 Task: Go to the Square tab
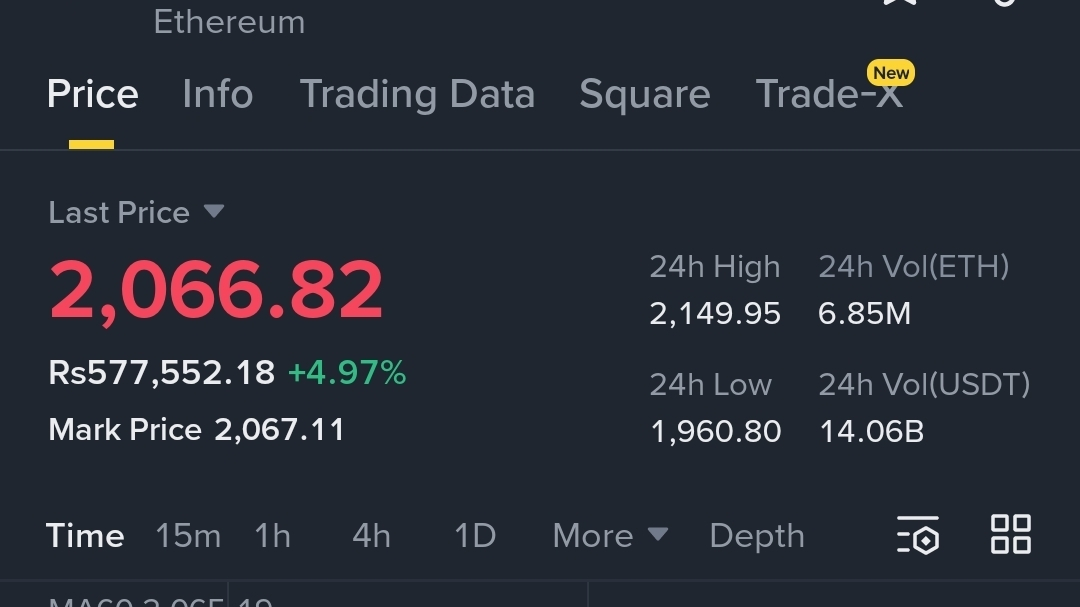click(644, 95)
